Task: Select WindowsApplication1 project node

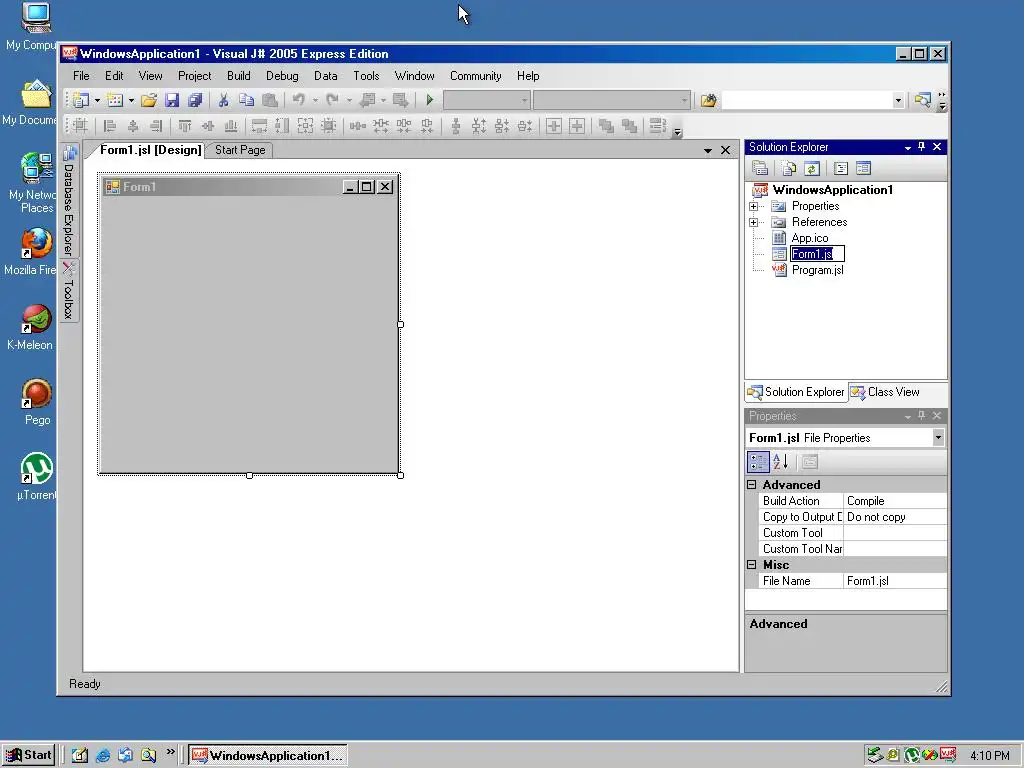Action: tap(832, 190)
